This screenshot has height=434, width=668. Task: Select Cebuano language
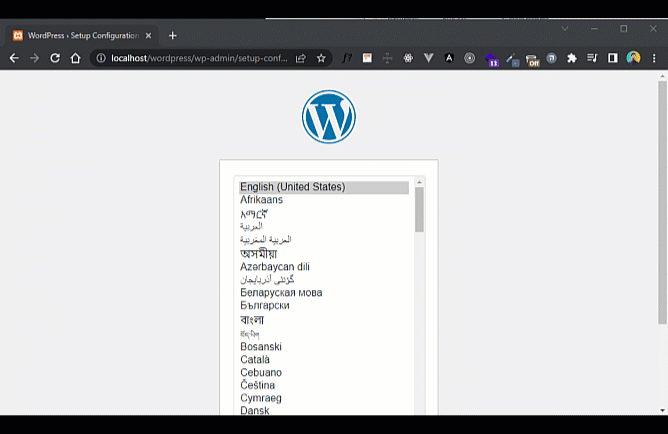point(324,372)
